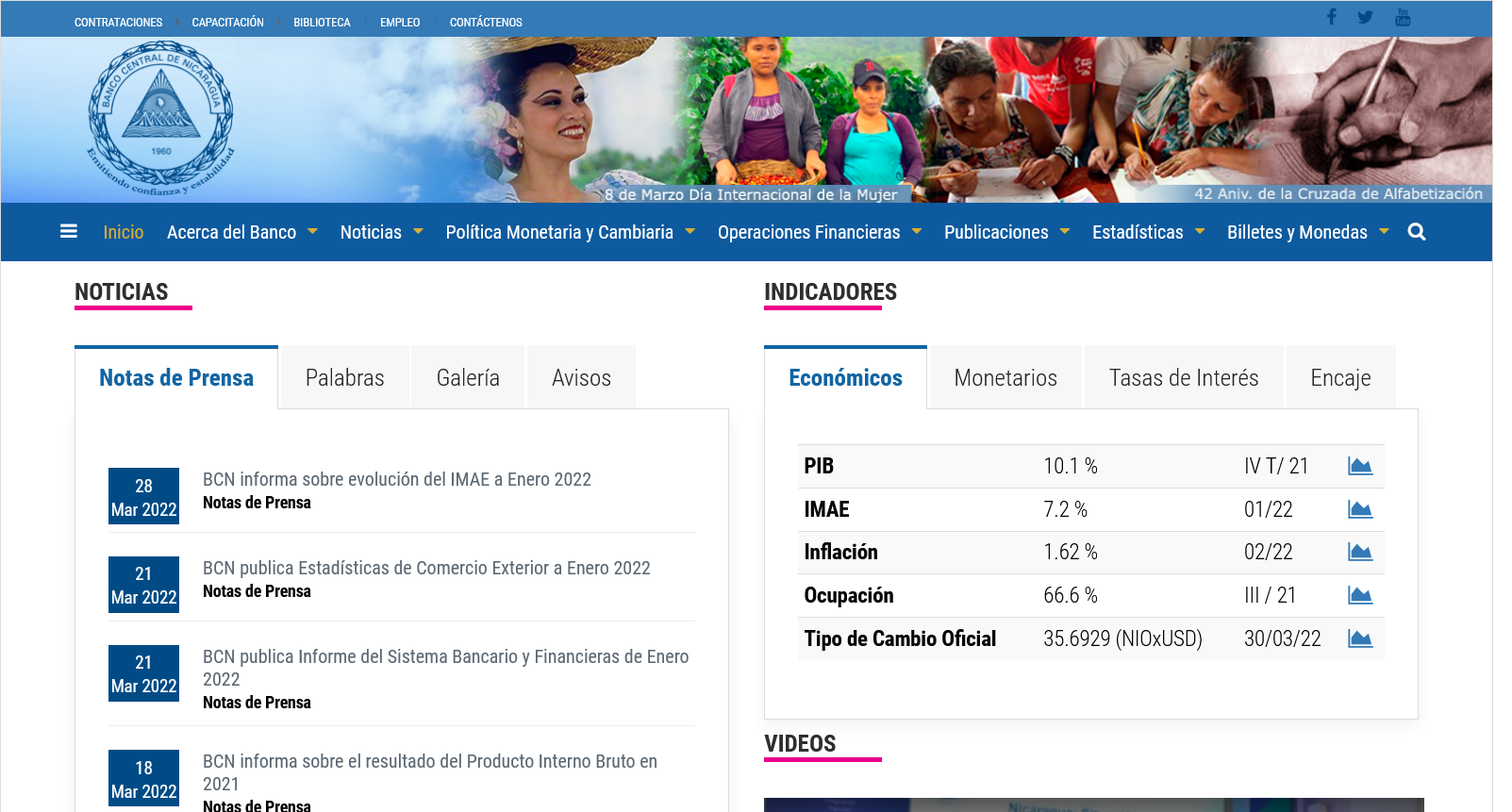Show the PIB chart icon

(x=1359, y=466)
